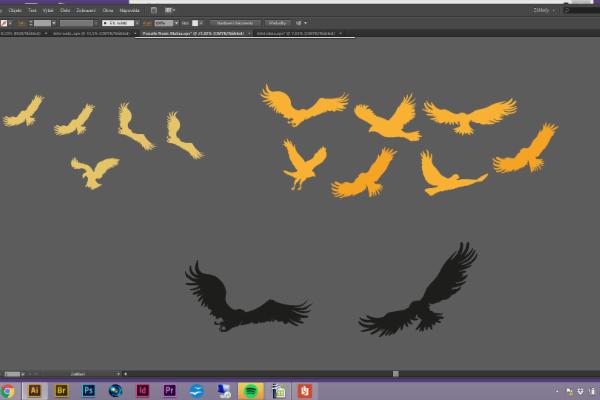Click the Illustrator taskbar icon

35,391
